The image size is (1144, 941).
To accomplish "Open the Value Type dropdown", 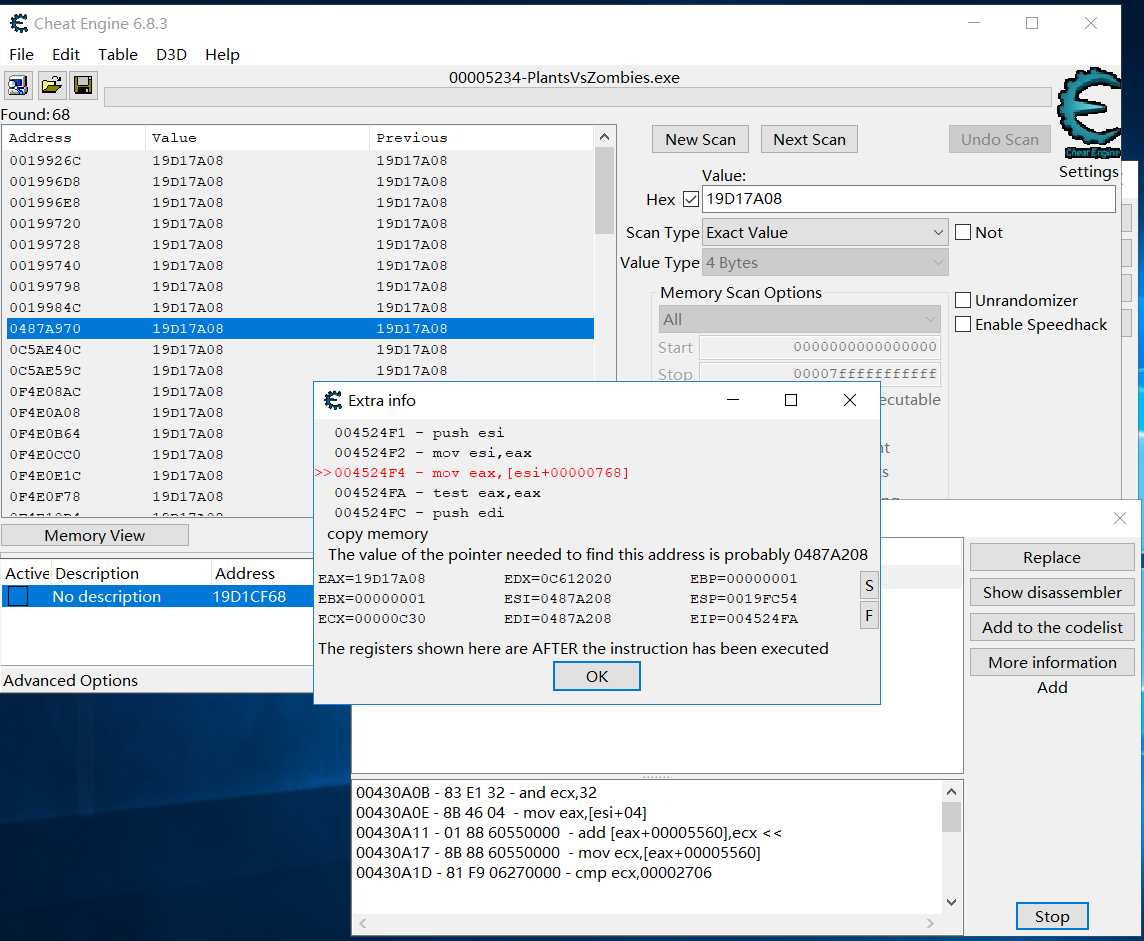I will point(825,263).
